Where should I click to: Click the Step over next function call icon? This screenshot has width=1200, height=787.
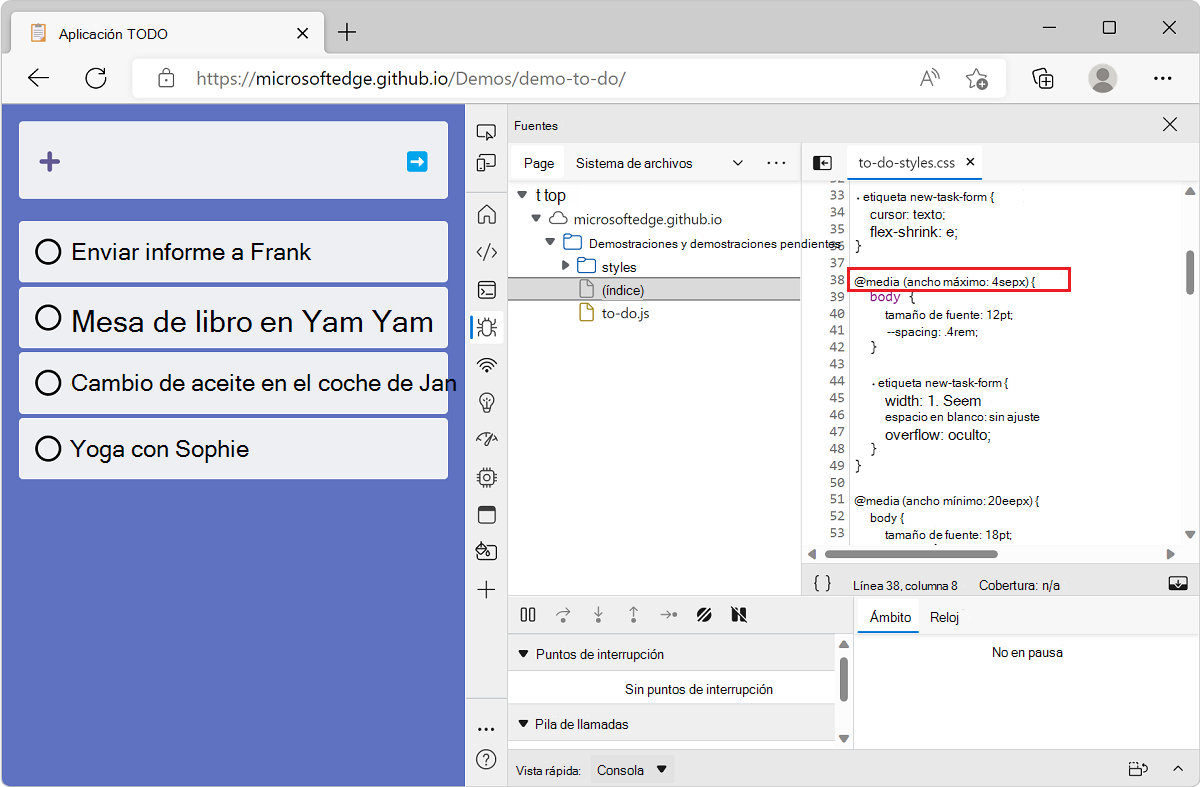pyautogui.click(x=563, y=614)
